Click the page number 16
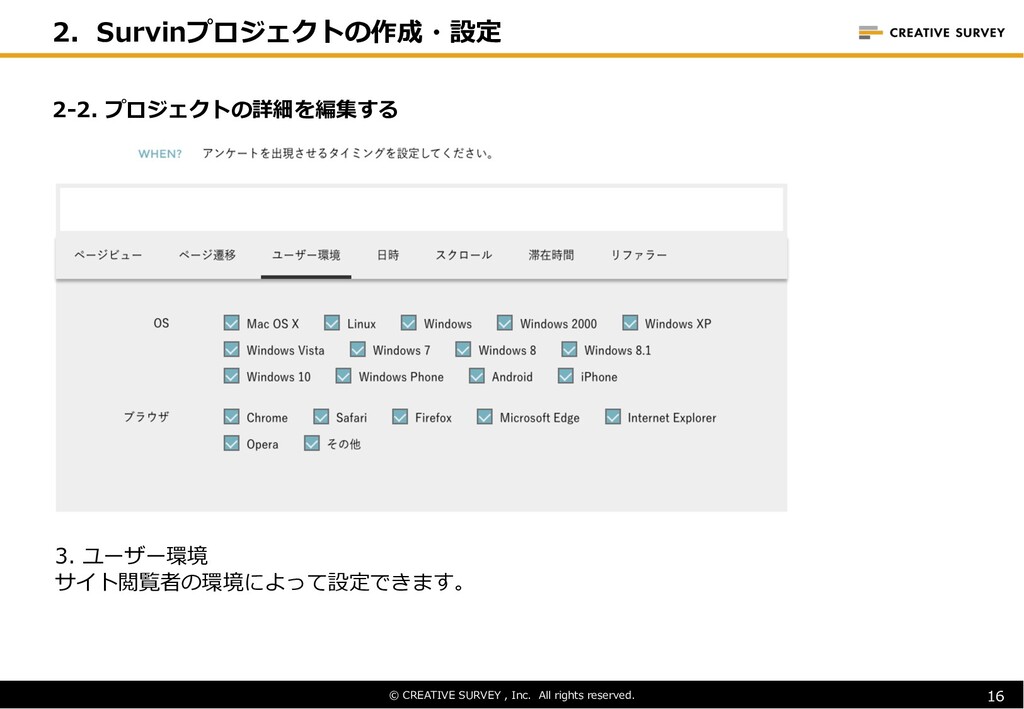The image size is (1024, 709). tap(995, 696)
